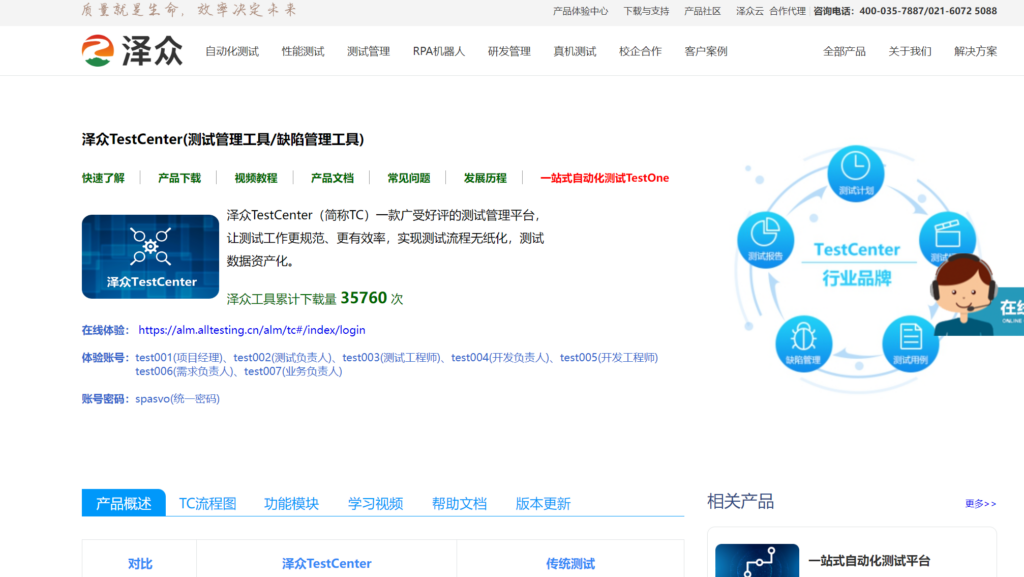Screen dimensions: 1024x577
Task: Open the 客户案例 navigation menu
Action: 706,51
